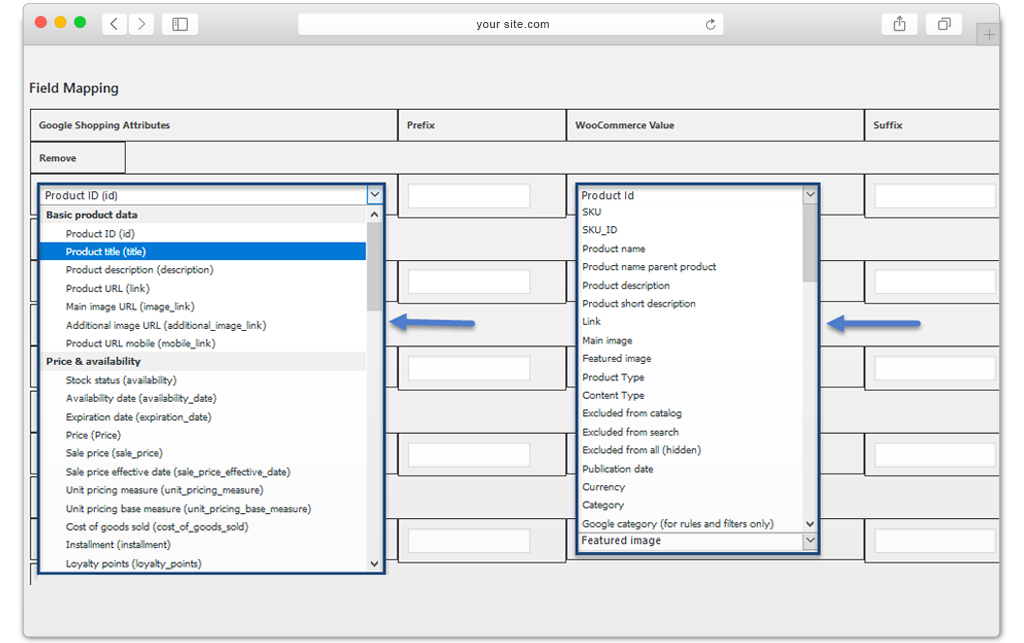The width and height of the screenshot is (1024, 643).
Task: Pick Sale price effective date option
Action: click(178, 472)
